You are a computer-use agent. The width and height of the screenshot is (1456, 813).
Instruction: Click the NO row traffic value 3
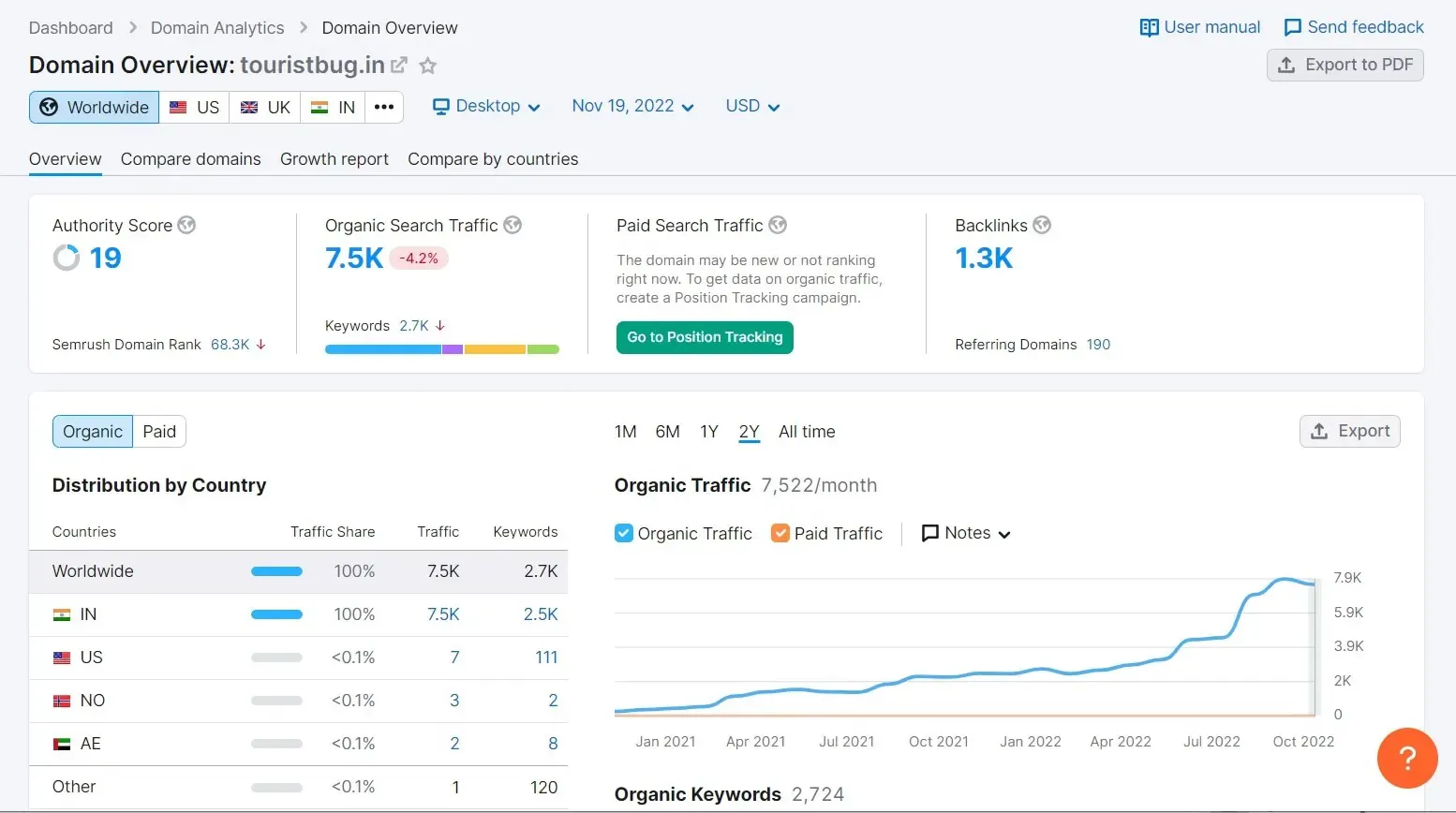pyautogui.click(x=454, y=701)
